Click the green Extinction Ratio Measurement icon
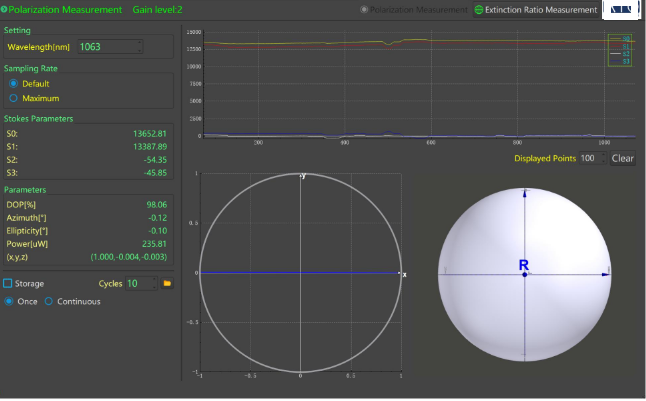 [x=479, y=10]
